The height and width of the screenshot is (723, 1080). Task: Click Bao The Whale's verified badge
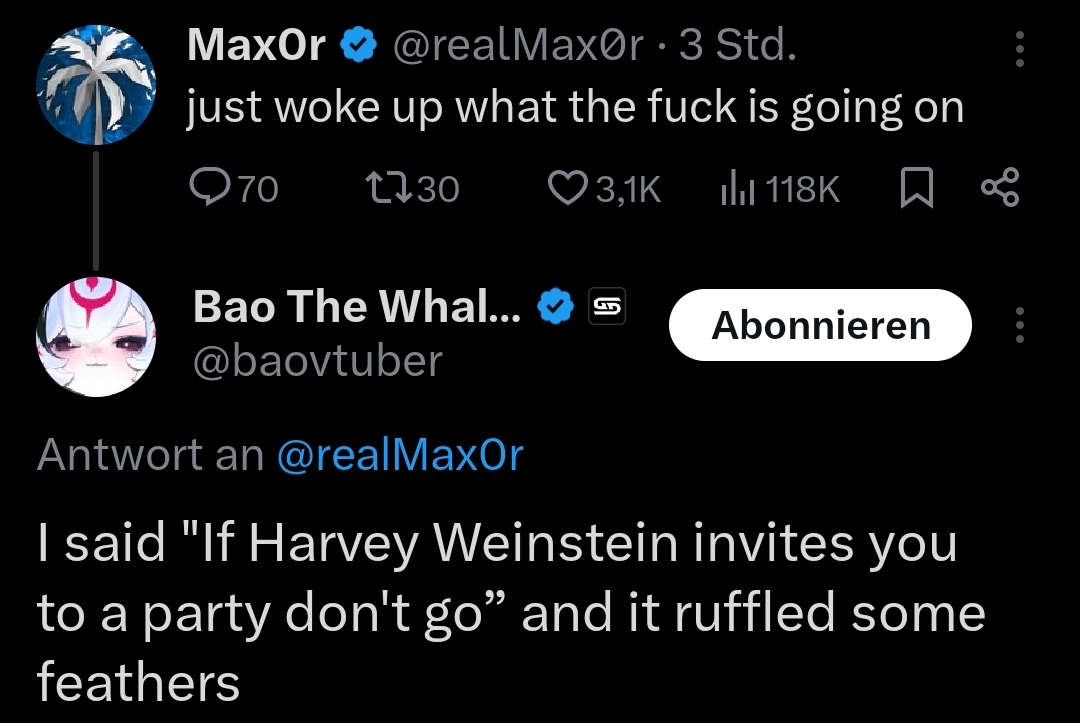tap(555, 307)
